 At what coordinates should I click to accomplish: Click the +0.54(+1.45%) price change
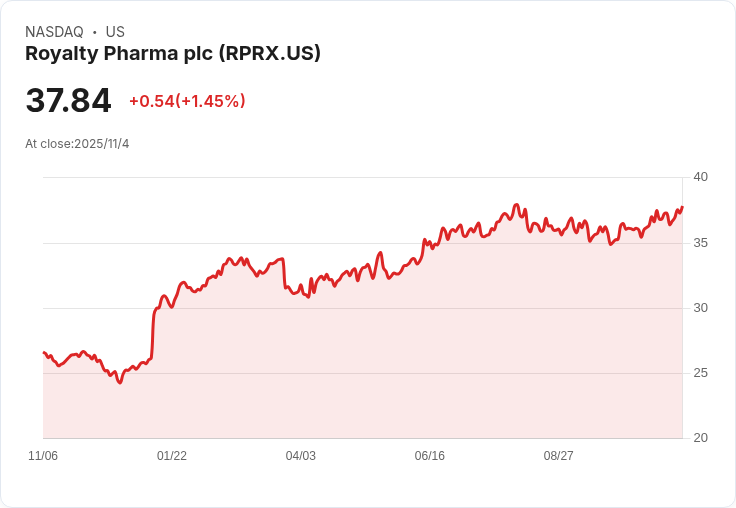[x=187, y=101]
